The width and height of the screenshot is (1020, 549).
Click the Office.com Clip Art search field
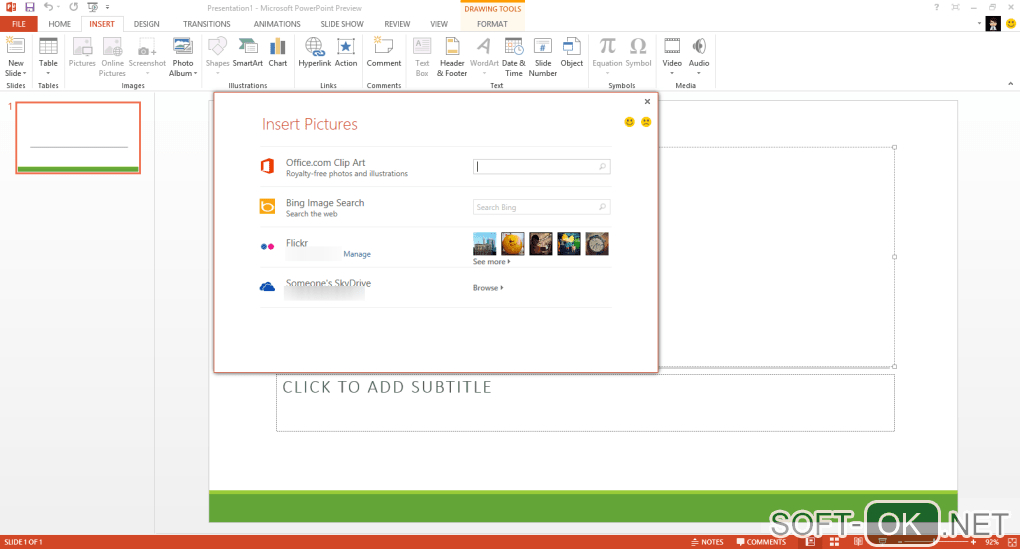(541, 167)
